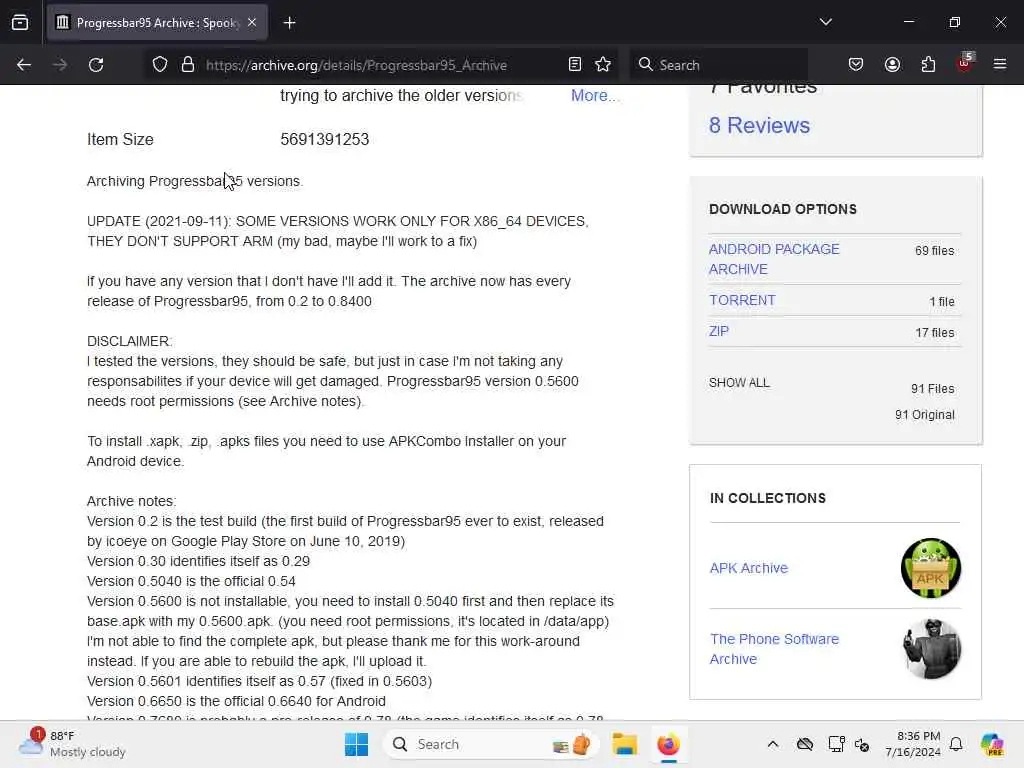Open the Firefox application hamburger menu
This screenshot has height=768, width=1024.
pyautogui.click(x=1000, y=65)
